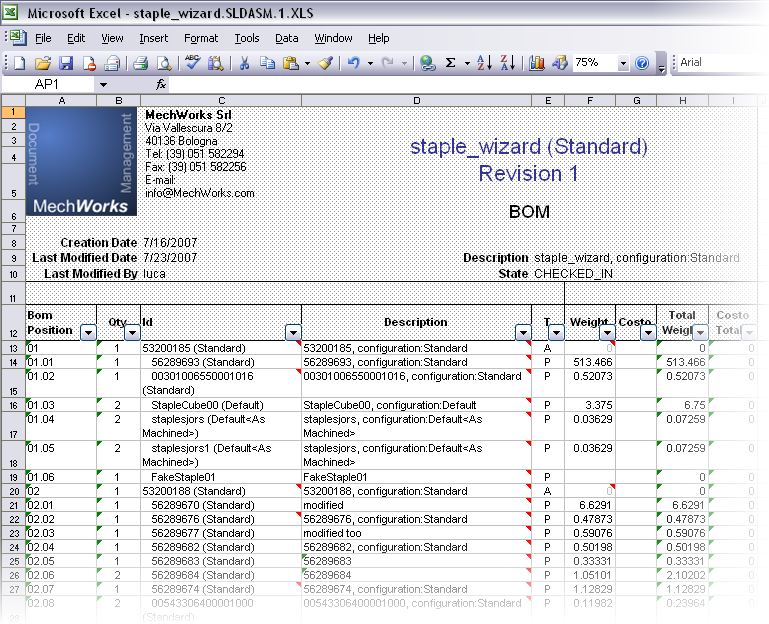769x624 pixels.
Task: Select row 14 header
Action: tap(13, 363)
